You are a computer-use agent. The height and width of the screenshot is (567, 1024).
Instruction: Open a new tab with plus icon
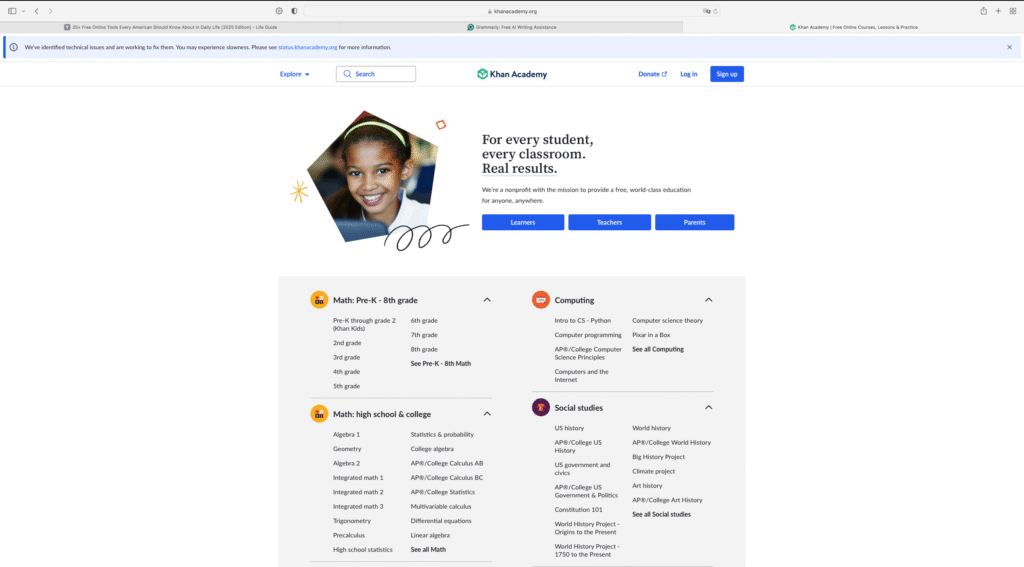pyautogui.click(x=998, y=11)
